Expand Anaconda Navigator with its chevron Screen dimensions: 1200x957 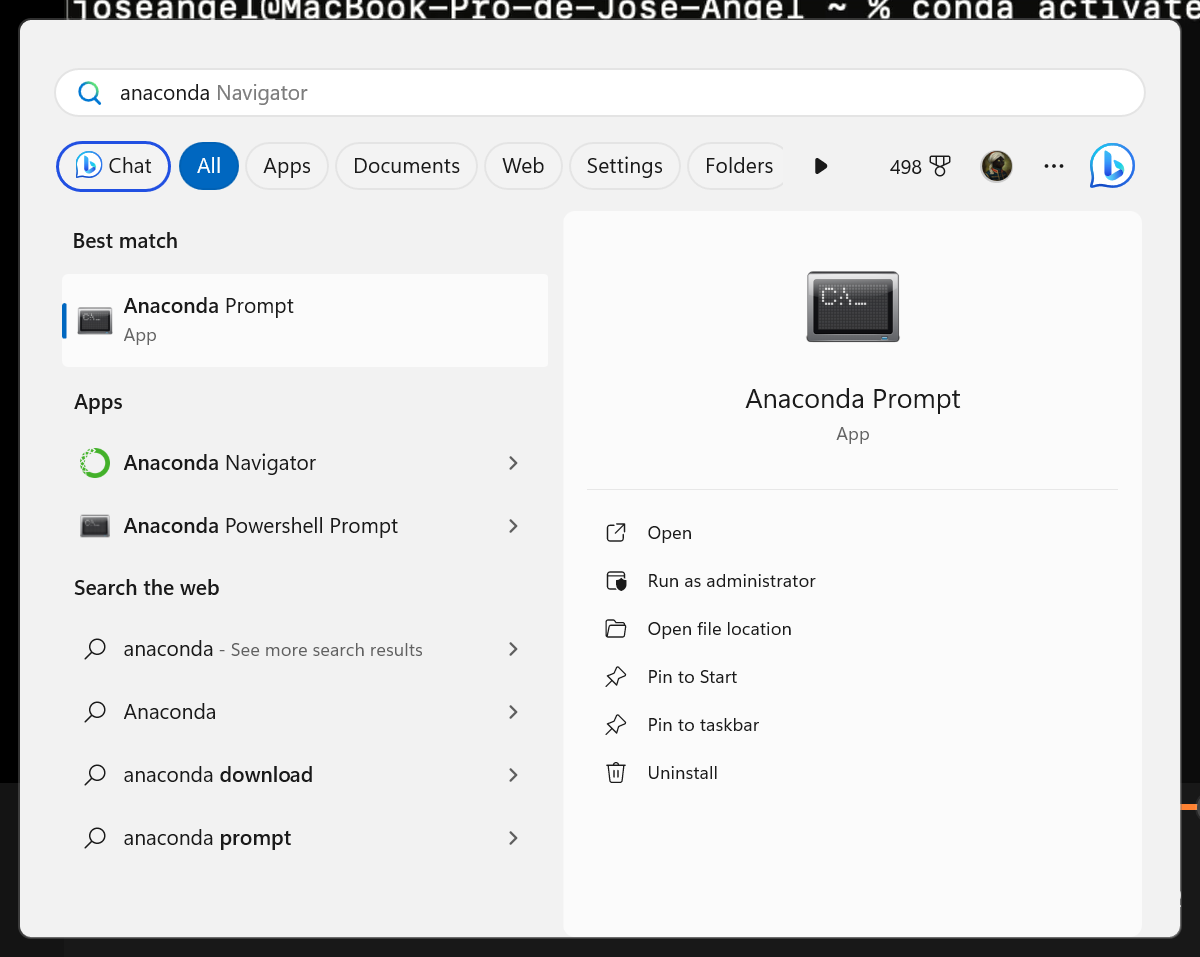[514, 463]
